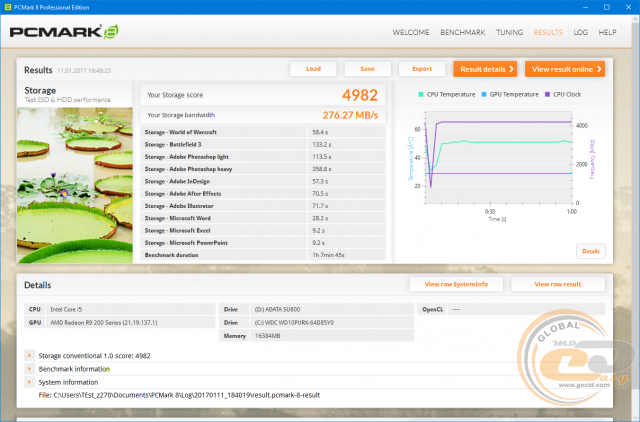Select Storage - Microsoft Excel row
This screenshot has width=640, height=422.
click(x=263, y=230)
